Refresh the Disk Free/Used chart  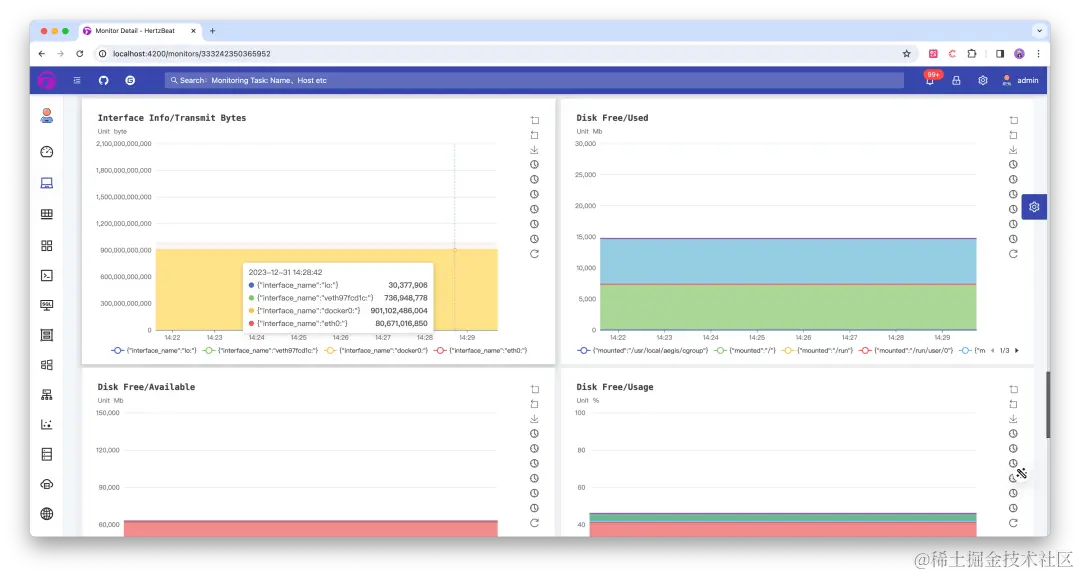point(1013,254)
